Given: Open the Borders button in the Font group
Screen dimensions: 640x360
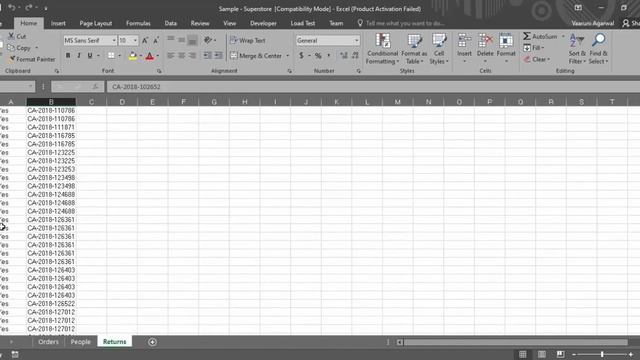Looking at the screenshot, I should [111, 56].
